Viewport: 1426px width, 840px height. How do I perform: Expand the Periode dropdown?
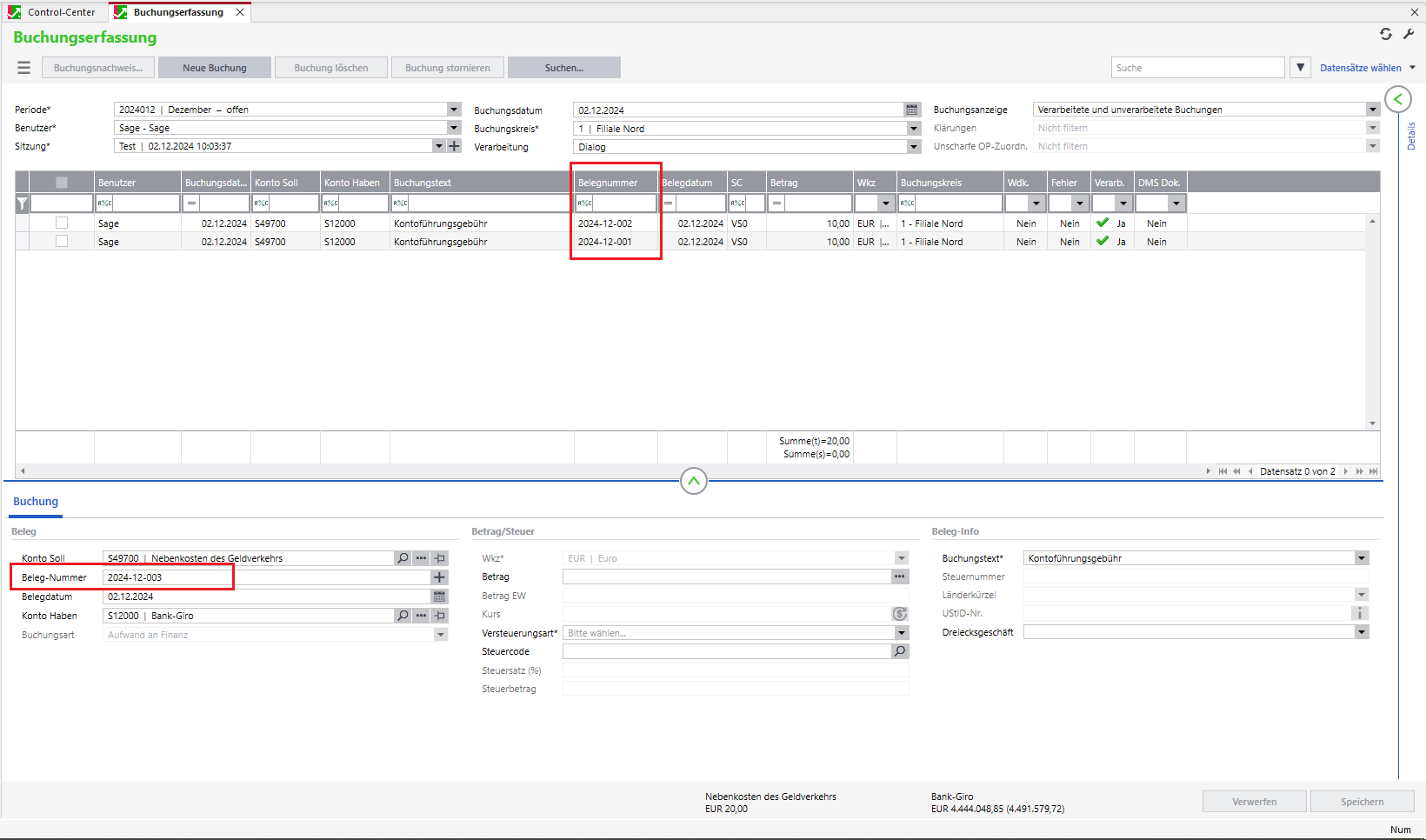tap(454, 110)
